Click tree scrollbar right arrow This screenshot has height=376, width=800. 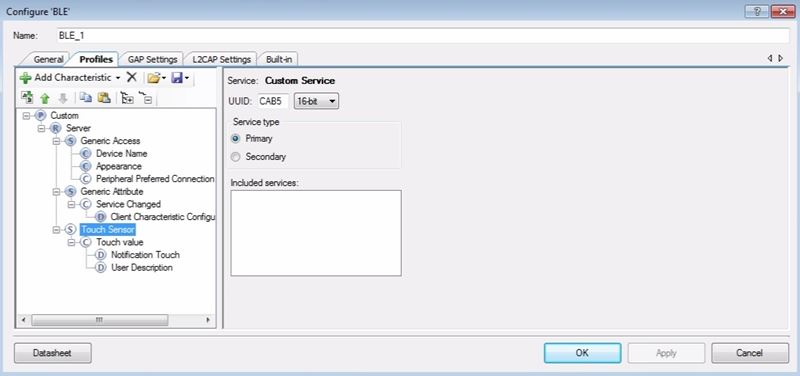[x=208, y=320]
